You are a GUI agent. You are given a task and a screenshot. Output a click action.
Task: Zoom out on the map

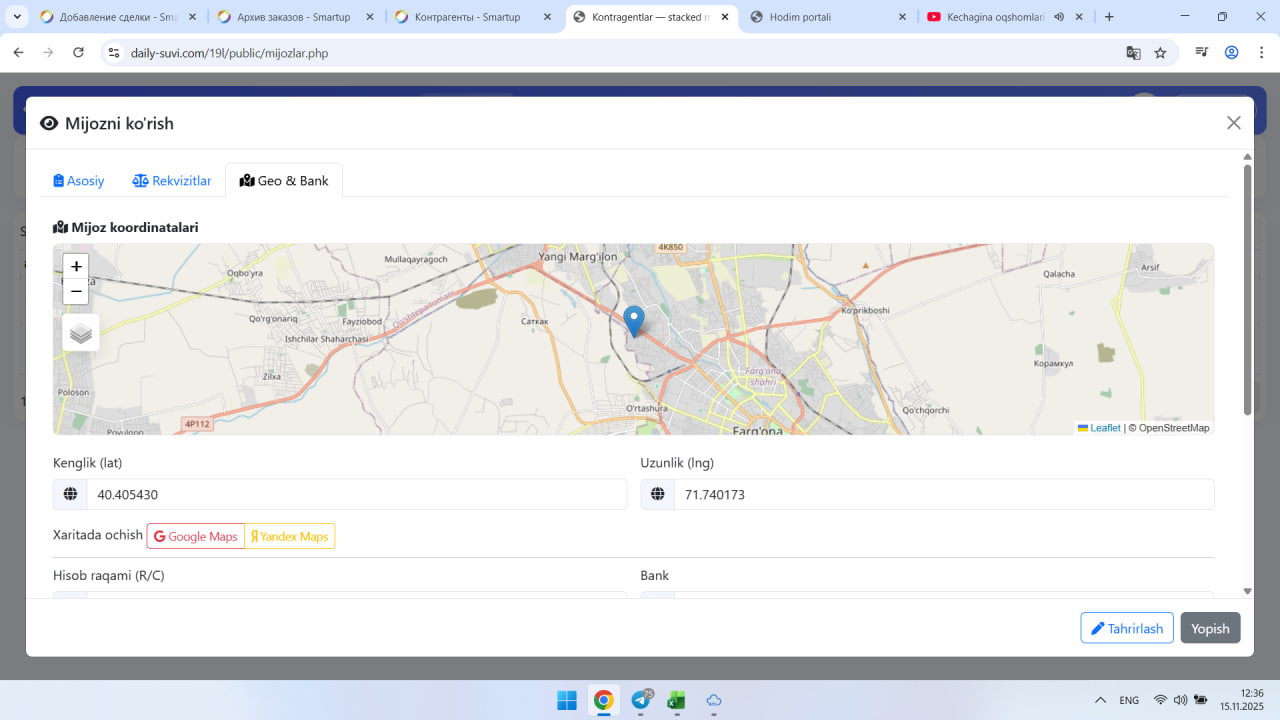(x=76, y=291)
